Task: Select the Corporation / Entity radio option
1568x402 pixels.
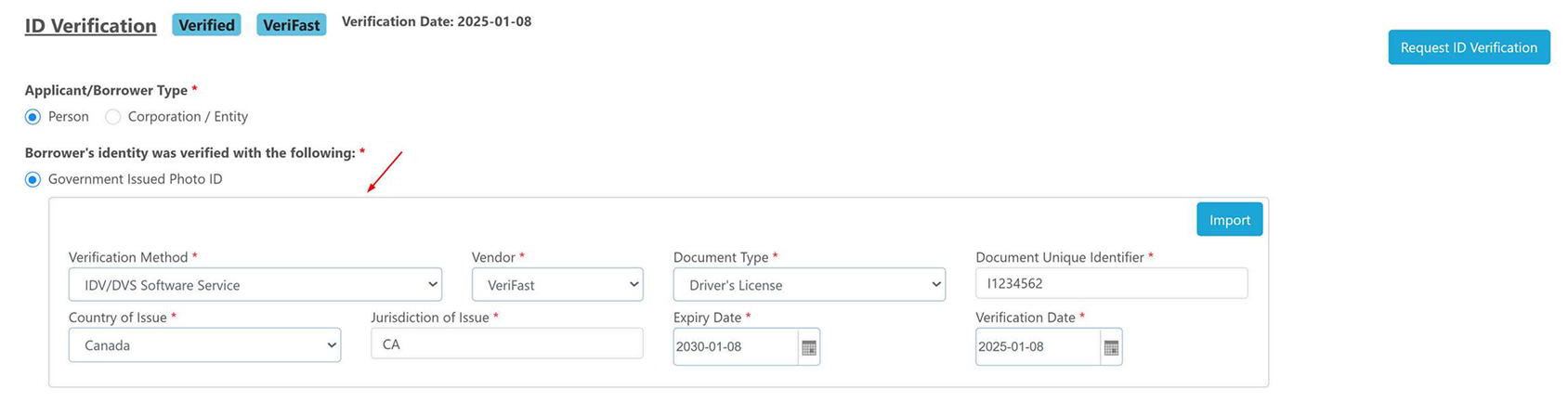Action: tap(113, 117)
